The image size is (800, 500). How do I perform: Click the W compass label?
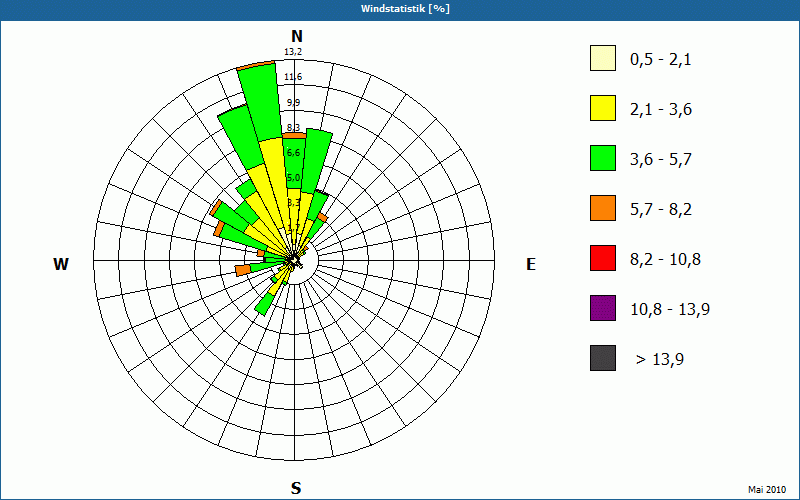click(61, 264)
